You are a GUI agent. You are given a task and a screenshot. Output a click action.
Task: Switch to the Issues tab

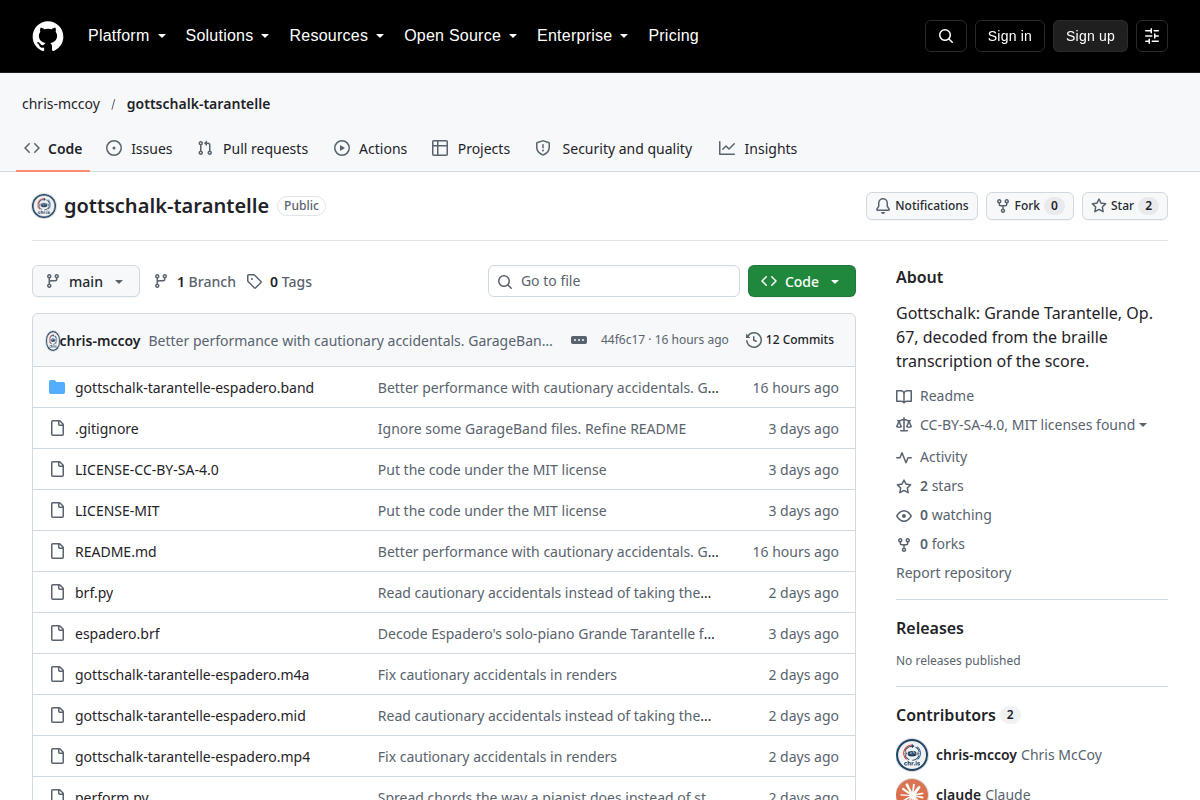(x=139, y=149)
